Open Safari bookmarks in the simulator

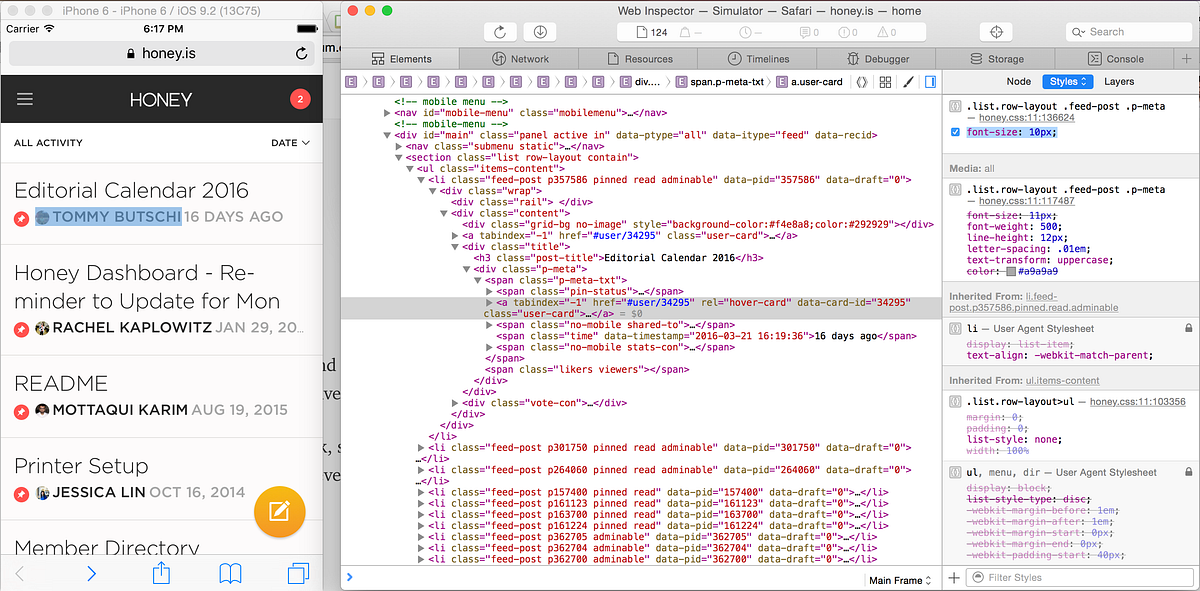230,573
